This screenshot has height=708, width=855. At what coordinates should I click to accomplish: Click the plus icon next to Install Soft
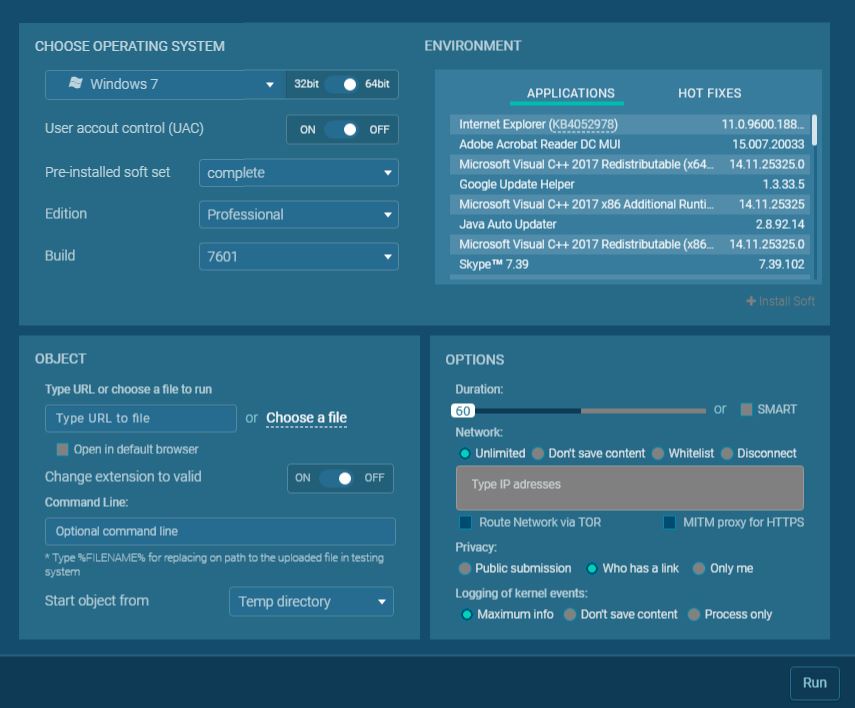(751, 301)
